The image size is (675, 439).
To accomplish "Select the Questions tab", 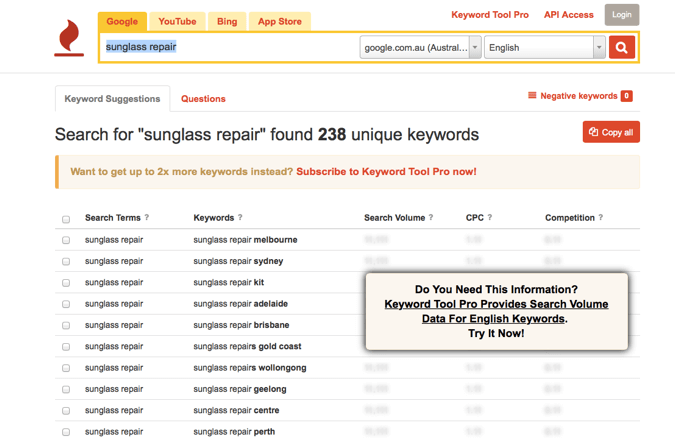I will (203, 99).
